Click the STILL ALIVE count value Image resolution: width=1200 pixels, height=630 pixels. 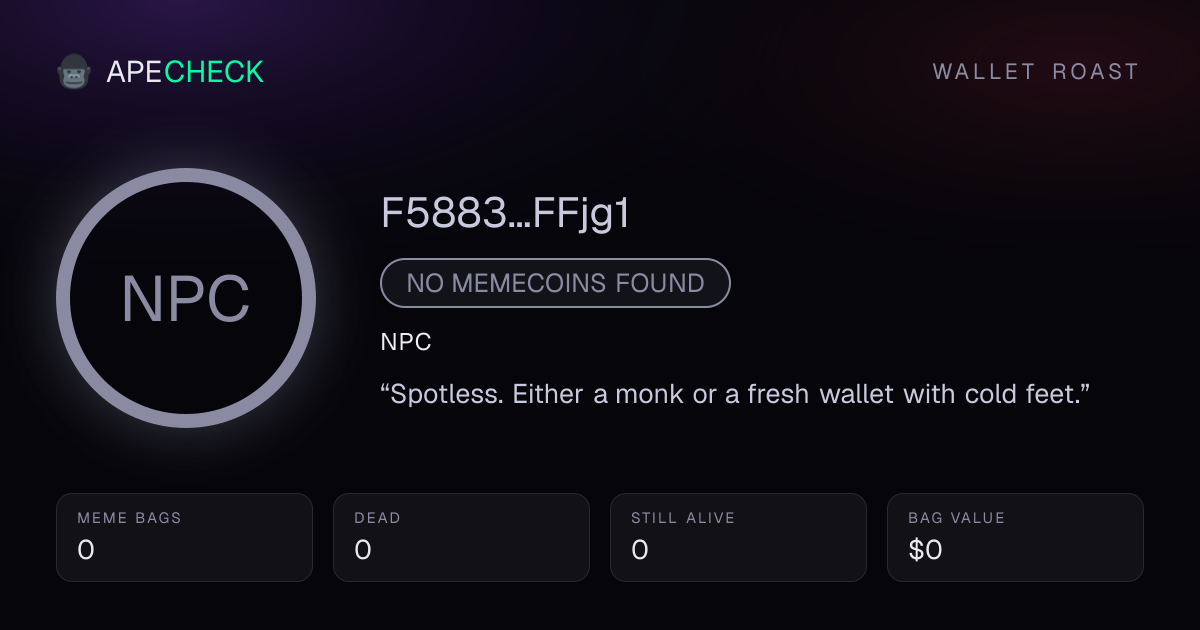pyautogui.click(x=640, y=550)
